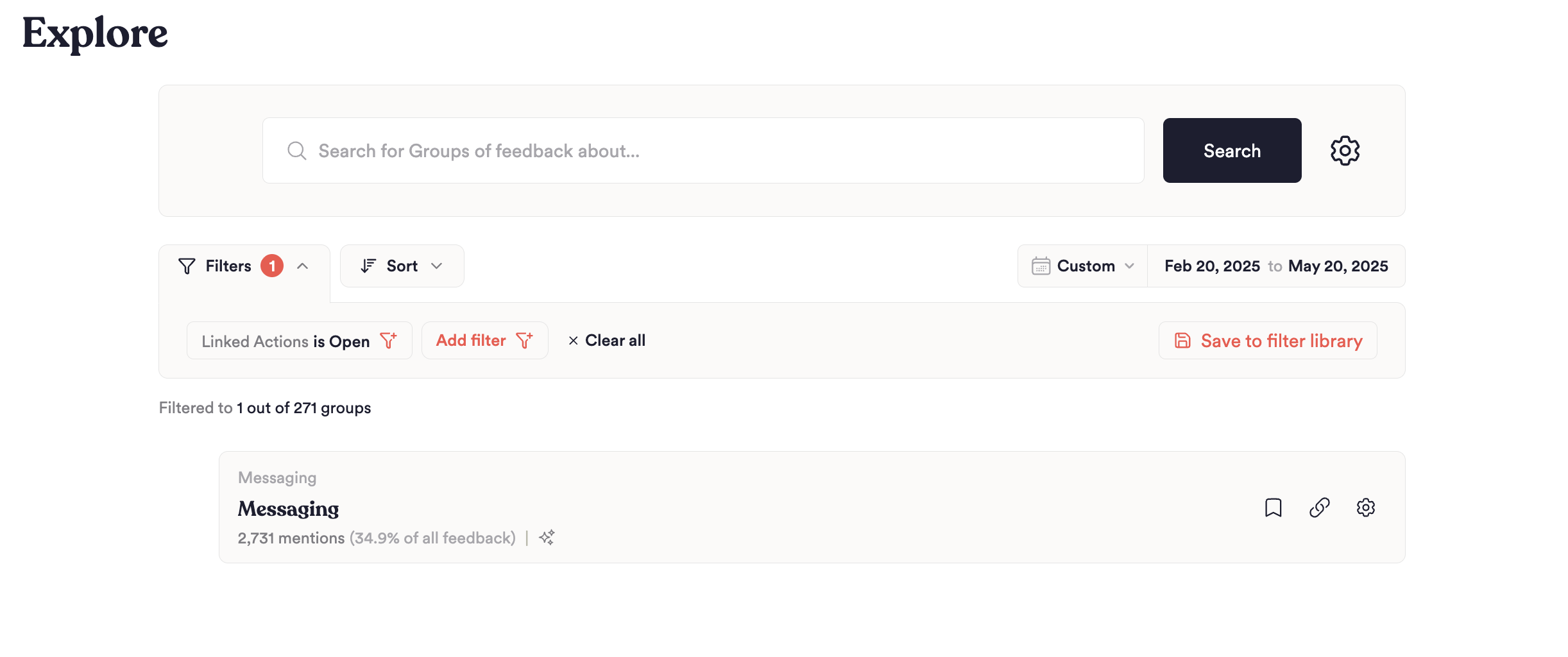Click the filter-plus icon inside the Add filter button
Viewport: 1568px width, 657px height.
[524, 340]
